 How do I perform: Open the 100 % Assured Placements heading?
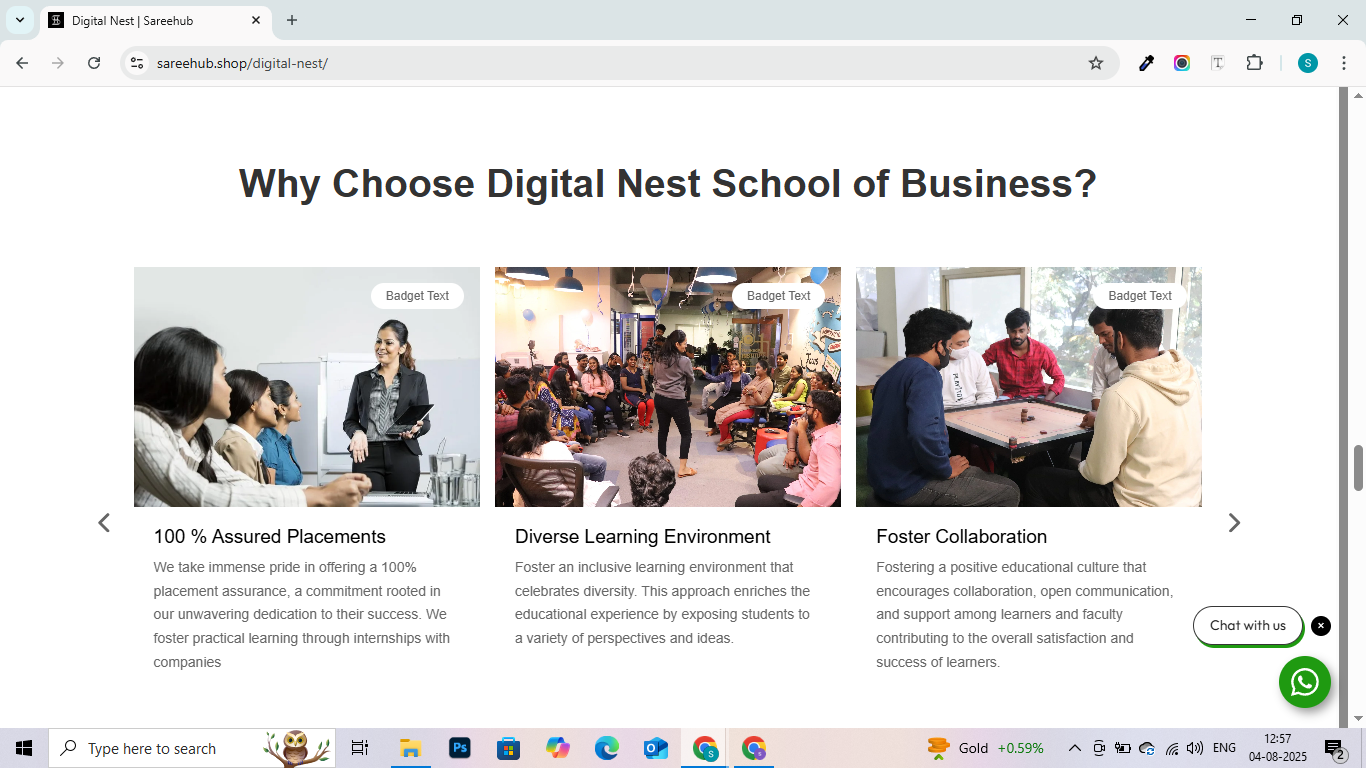(269, 537)
